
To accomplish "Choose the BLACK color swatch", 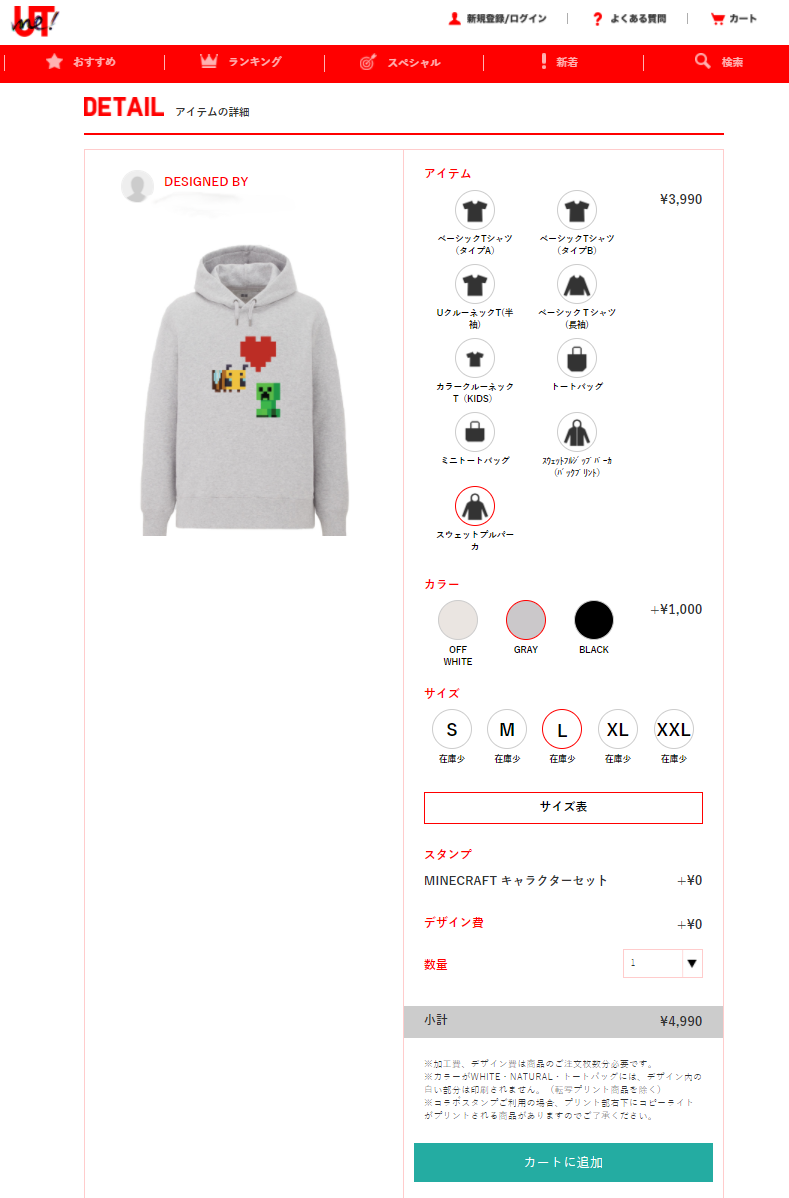I will 593,620.
